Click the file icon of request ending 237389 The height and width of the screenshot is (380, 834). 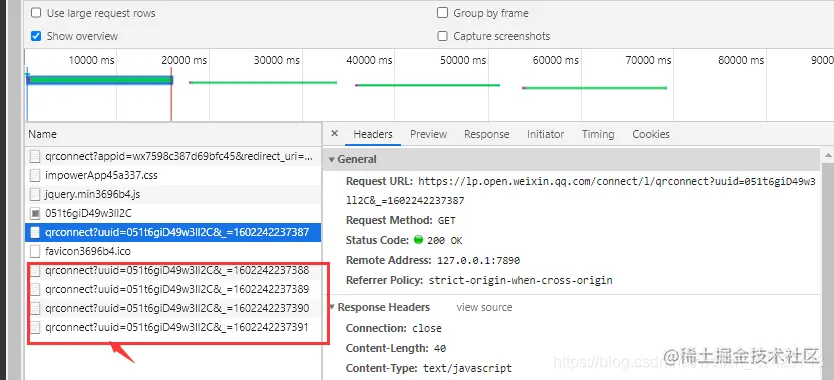point(35,289)
